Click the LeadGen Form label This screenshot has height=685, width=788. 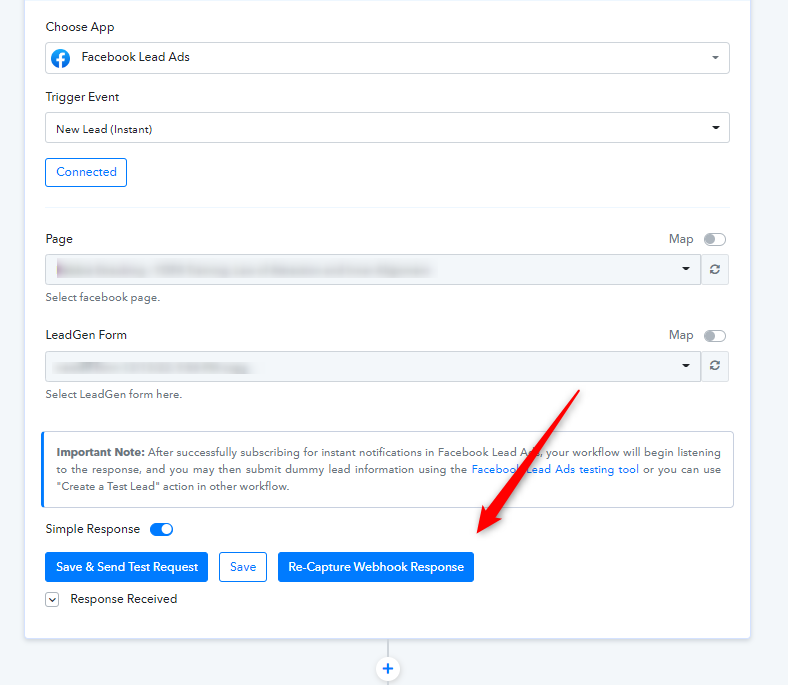pos(86,335)
